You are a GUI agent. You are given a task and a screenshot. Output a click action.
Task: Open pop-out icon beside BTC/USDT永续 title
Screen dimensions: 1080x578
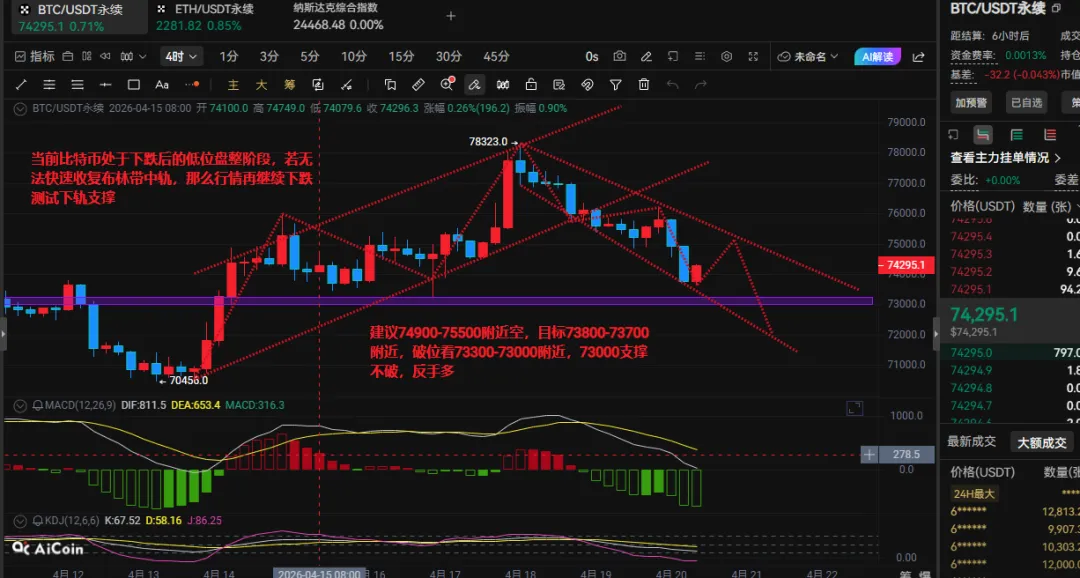pyautogui.click(x=1057, y=8)
